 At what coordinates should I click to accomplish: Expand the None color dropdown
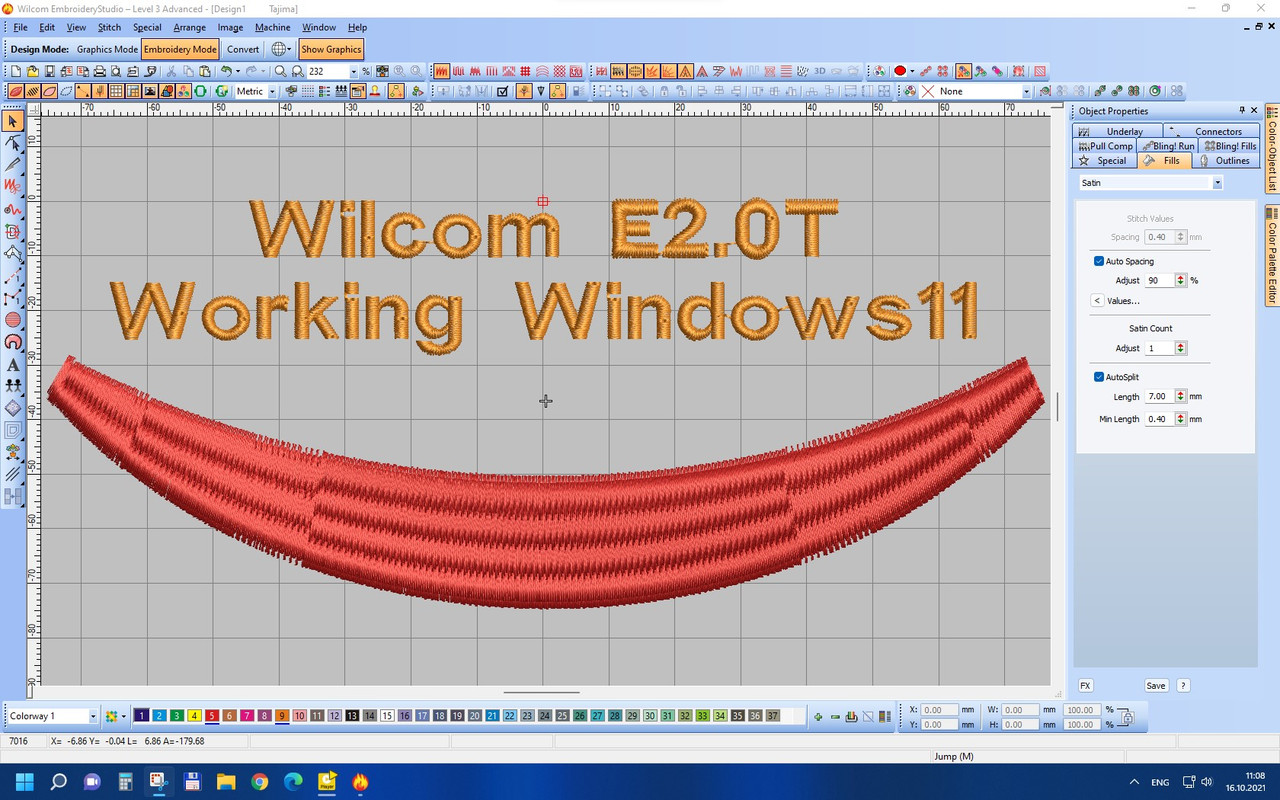tap(1026, 91)
